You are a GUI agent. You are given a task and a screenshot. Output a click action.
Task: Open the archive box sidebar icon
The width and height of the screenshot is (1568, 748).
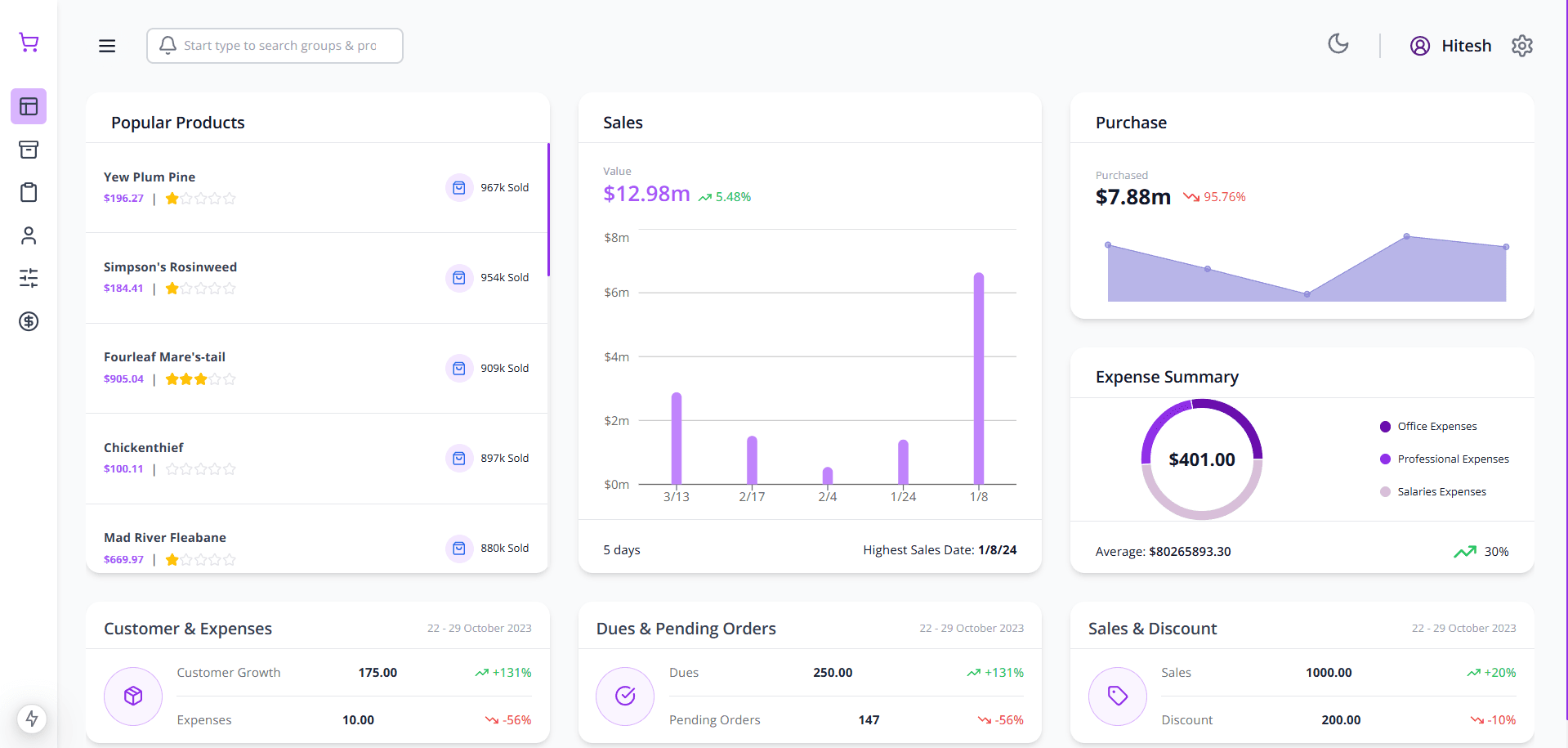click(x=29, y=150)
